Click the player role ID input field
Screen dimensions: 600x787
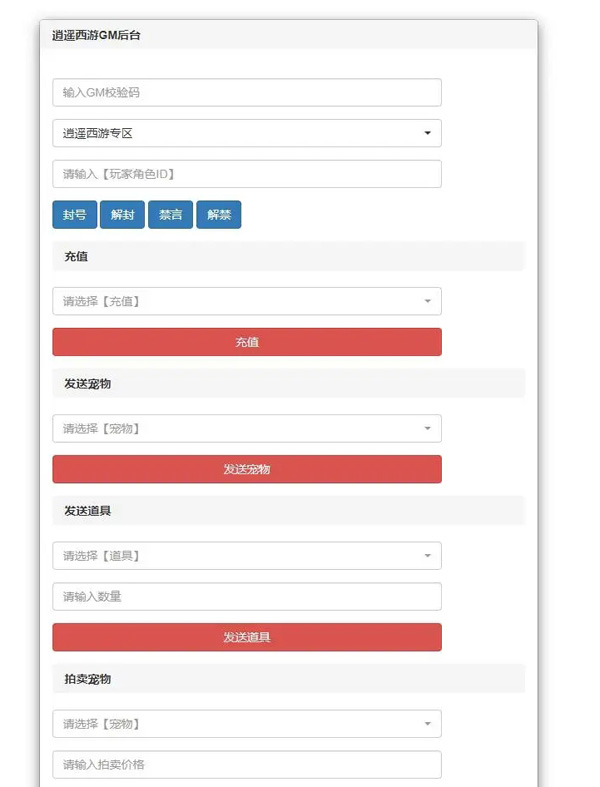246,174
